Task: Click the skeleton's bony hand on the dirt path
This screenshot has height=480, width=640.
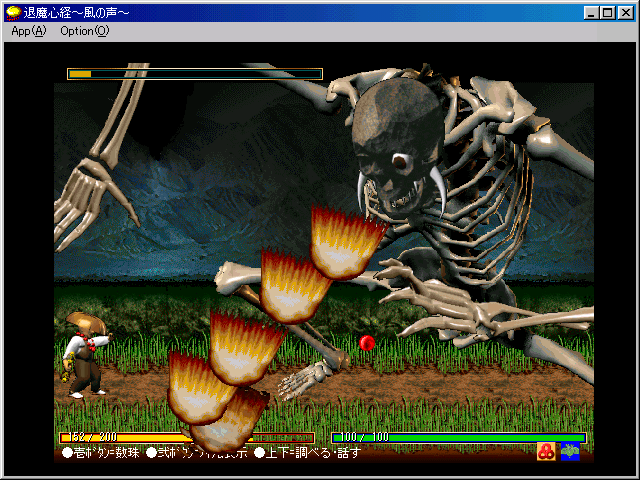Action: pos(305,380)
